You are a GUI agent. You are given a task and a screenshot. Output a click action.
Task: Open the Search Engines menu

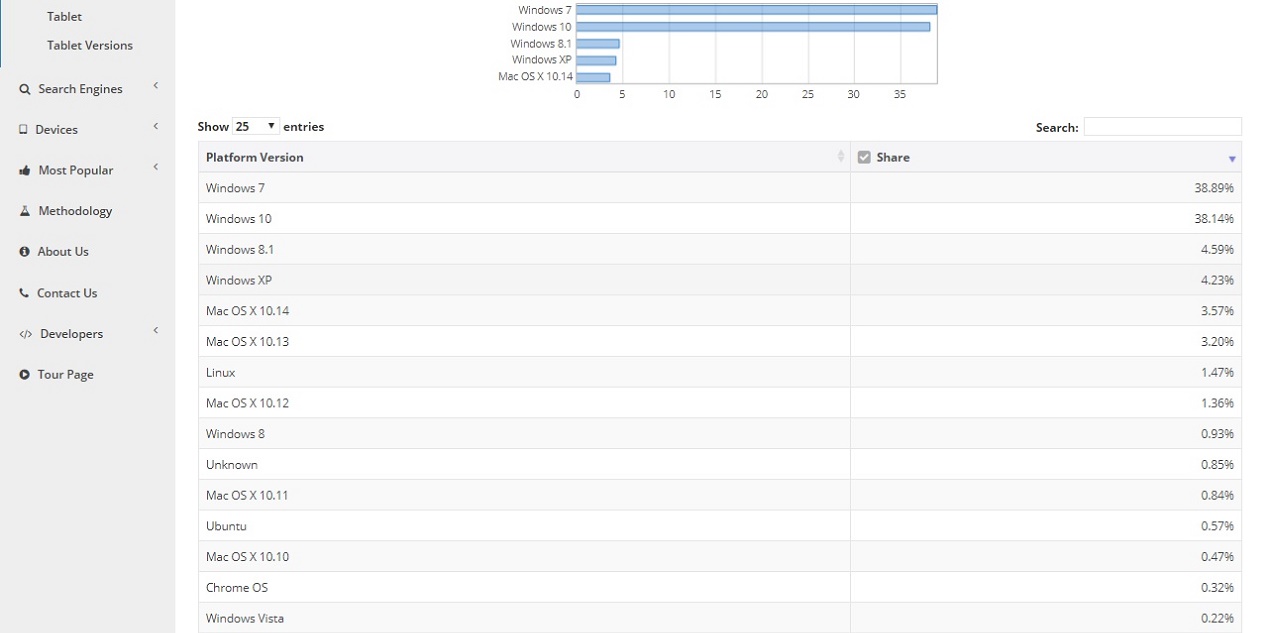pyautogui.click(x=80, y=89)
